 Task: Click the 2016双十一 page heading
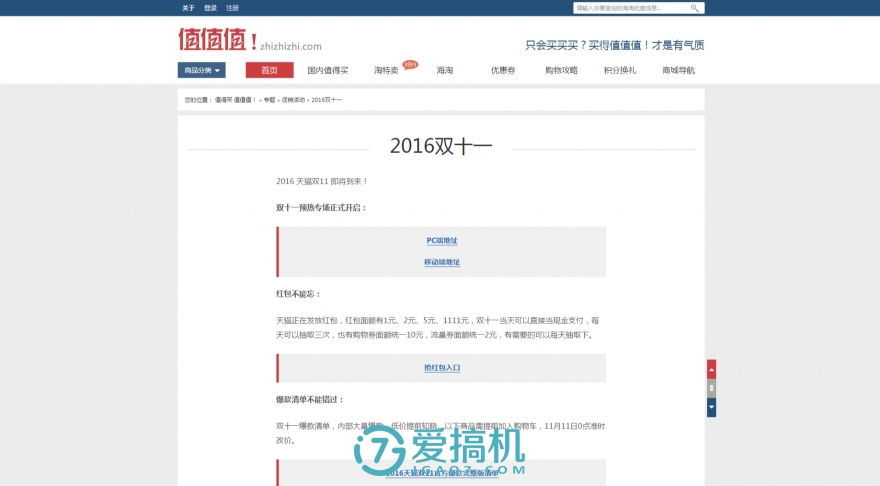(441, 146)
